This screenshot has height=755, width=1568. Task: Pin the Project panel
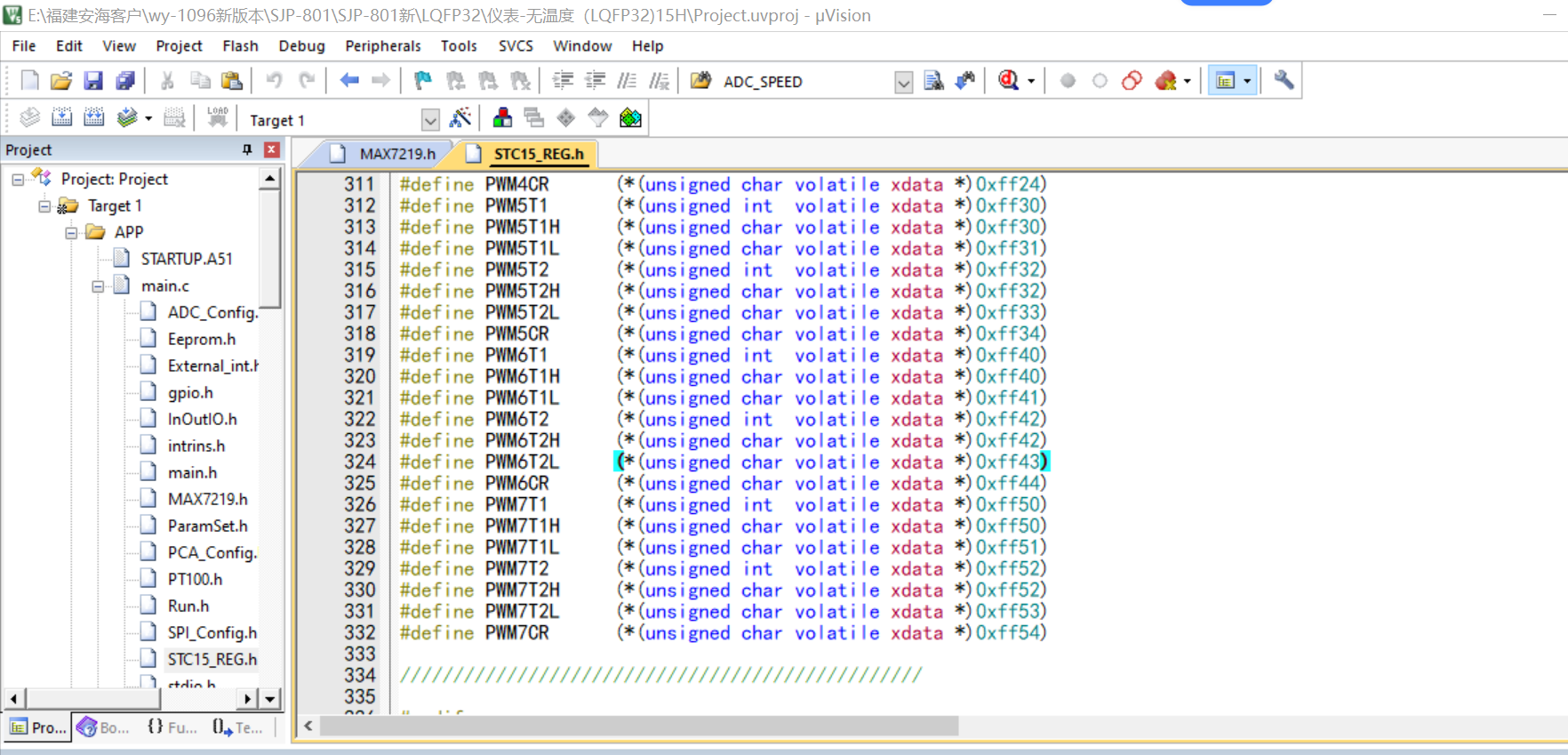pyautogui.click(x=247, y=150)
